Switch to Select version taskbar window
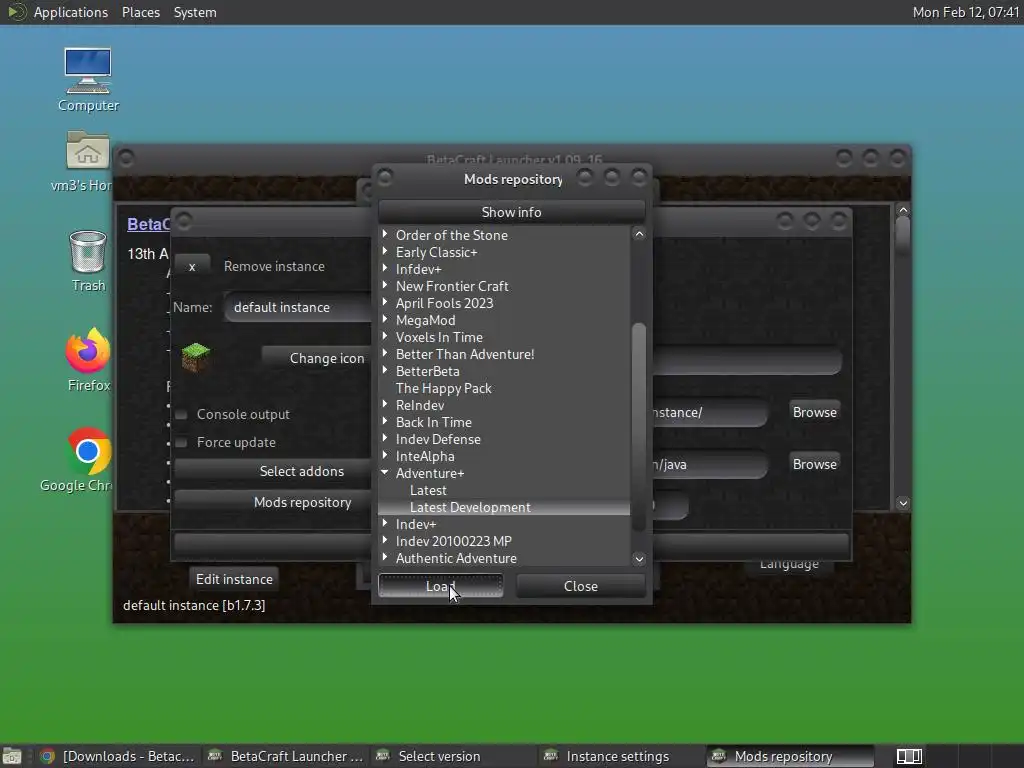 click(453, 756)
